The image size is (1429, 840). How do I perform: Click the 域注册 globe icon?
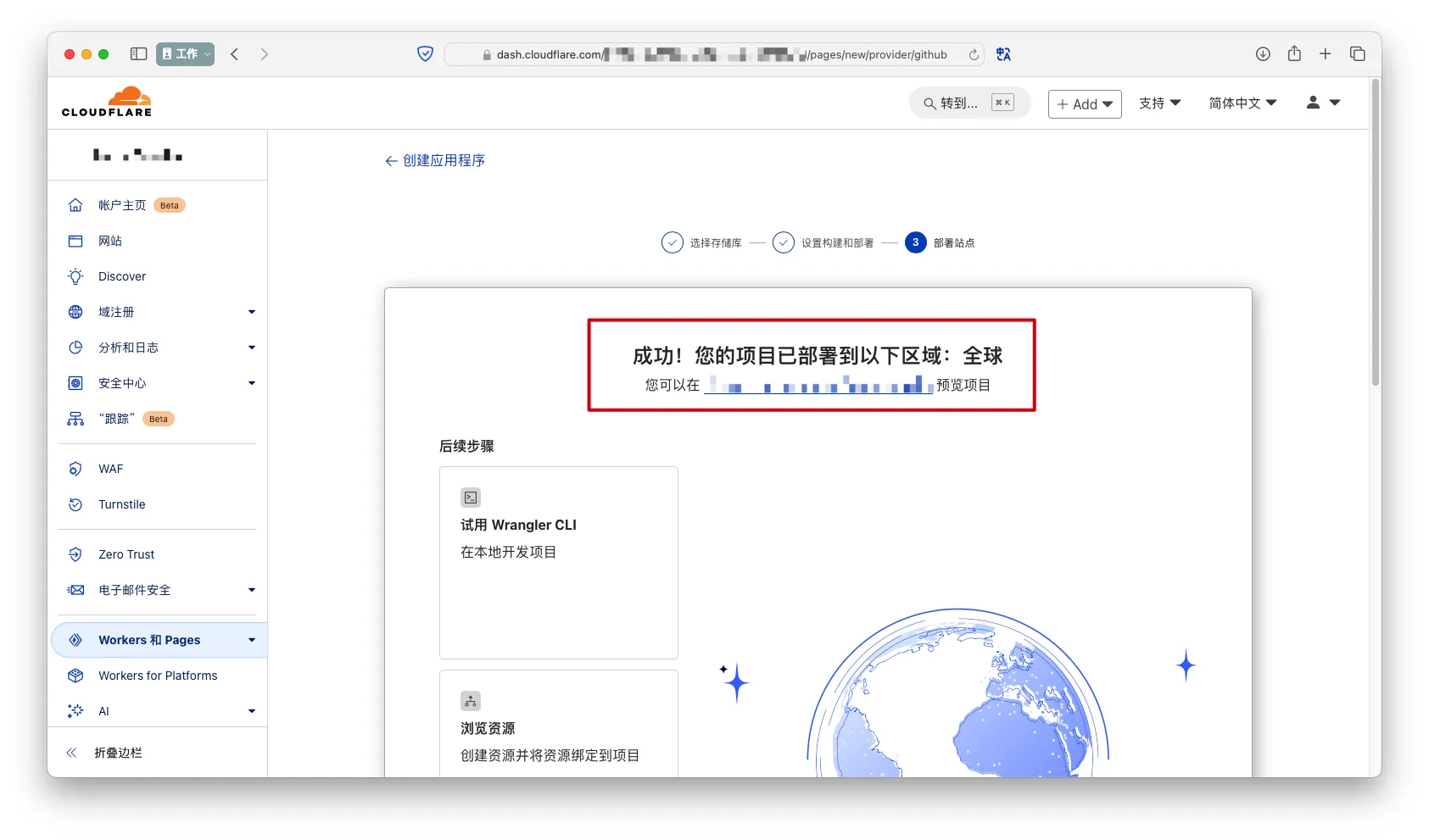point(75,312)
